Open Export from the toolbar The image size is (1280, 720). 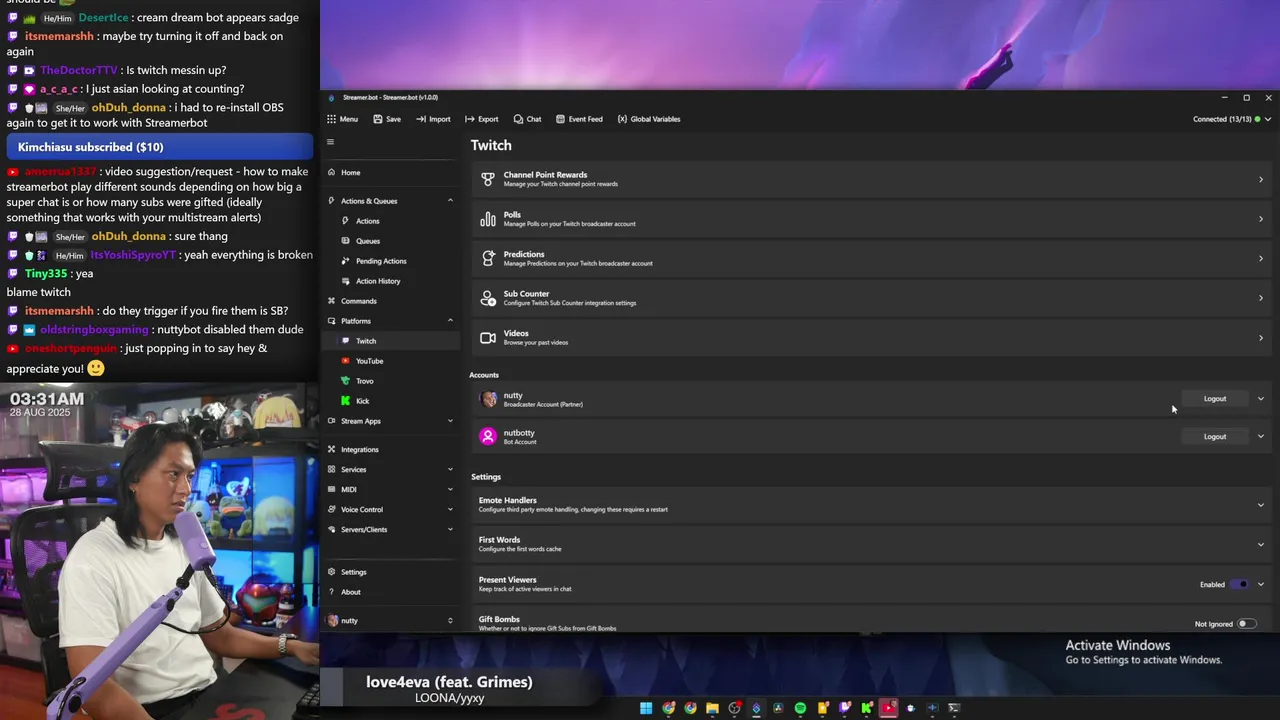pos(482,119)
